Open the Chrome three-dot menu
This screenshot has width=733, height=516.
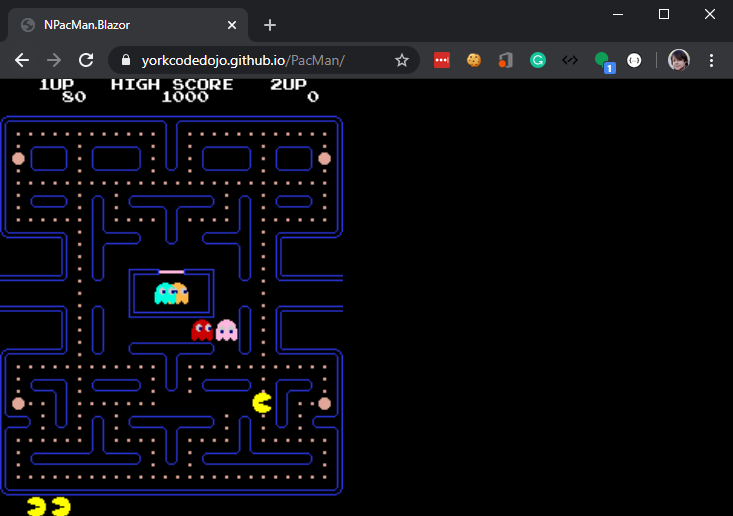click(711, 60)
